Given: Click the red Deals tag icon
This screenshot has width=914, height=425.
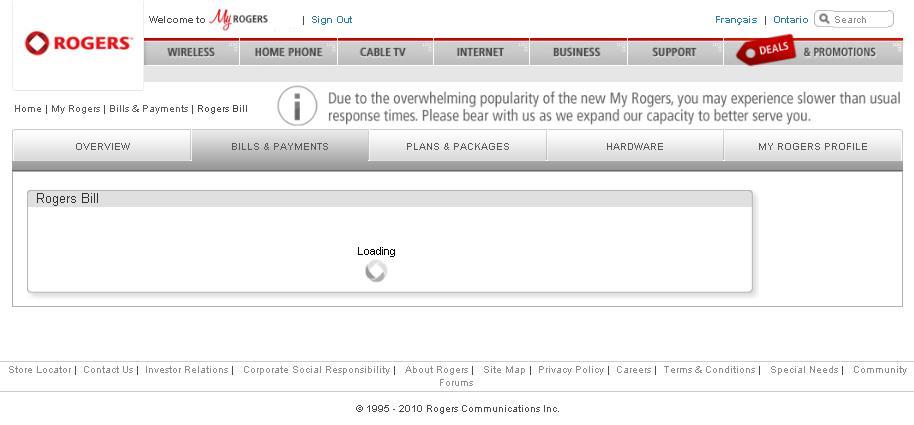Looking at the screenshot, I should [x=767, y=51].
